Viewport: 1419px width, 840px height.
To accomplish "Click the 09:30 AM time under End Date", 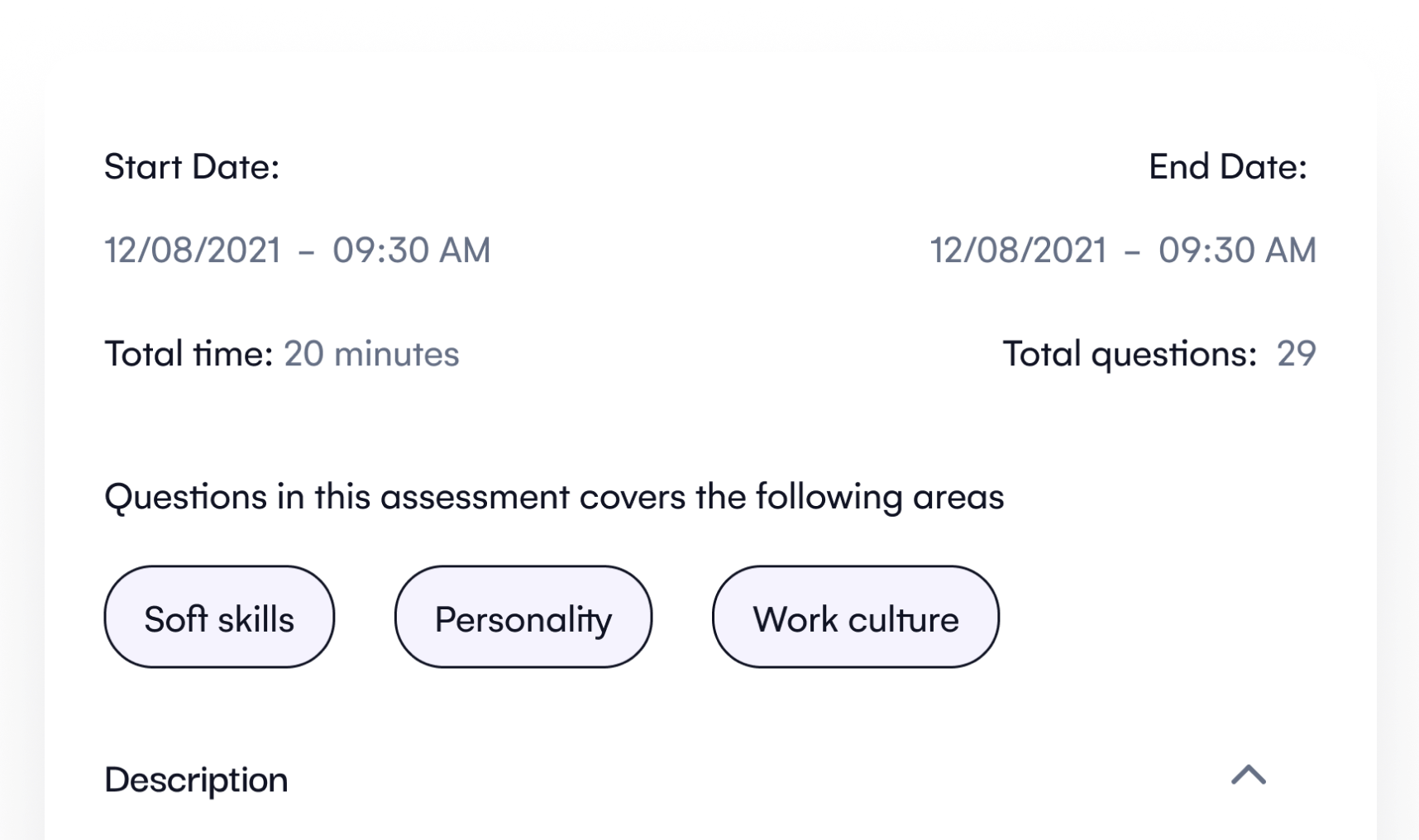I will coord(1236,251).
